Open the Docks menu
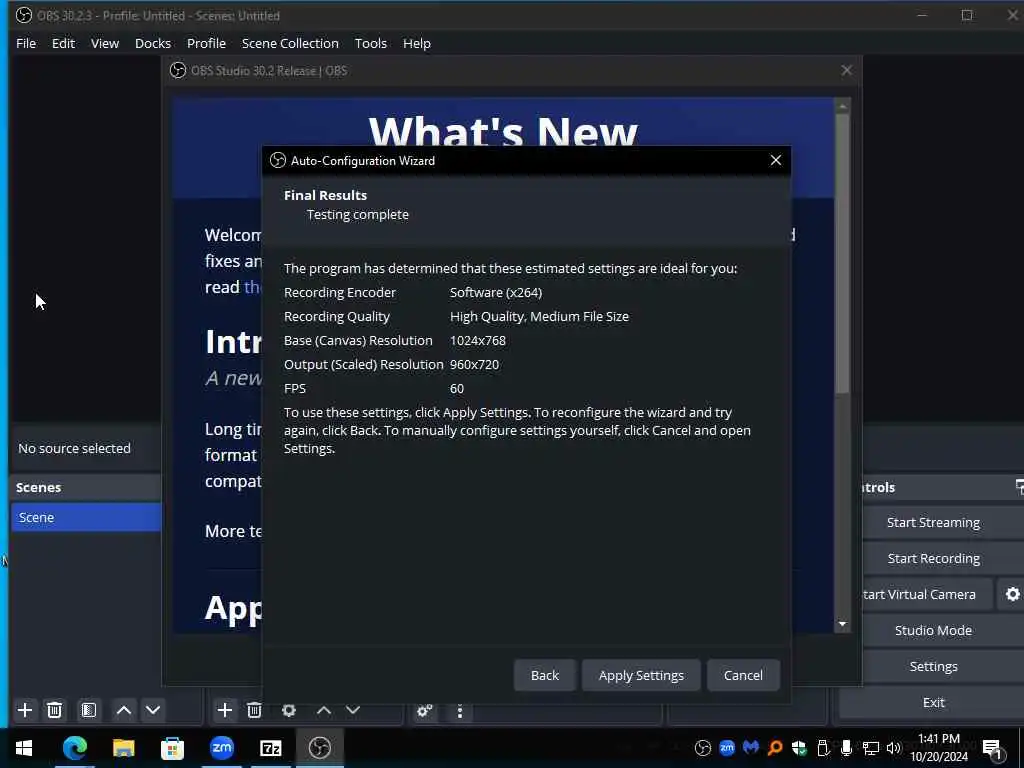 pos(153,43)
